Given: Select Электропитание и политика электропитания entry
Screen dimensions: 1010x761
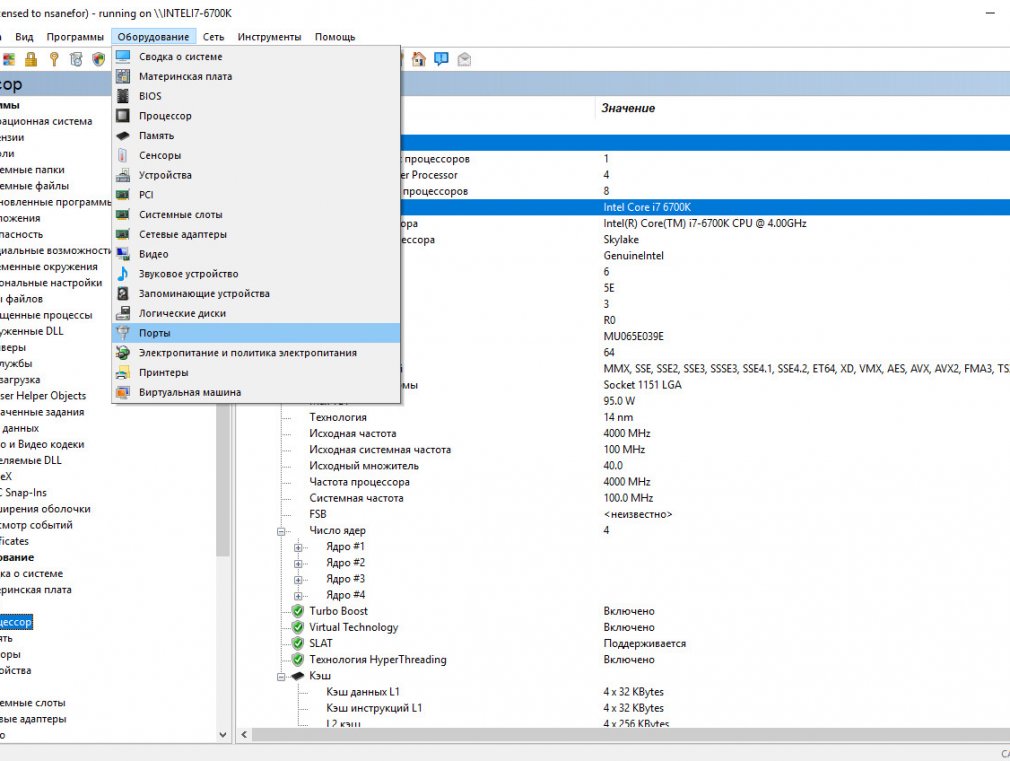Looking at the screenshot, I should coord(256,352).
